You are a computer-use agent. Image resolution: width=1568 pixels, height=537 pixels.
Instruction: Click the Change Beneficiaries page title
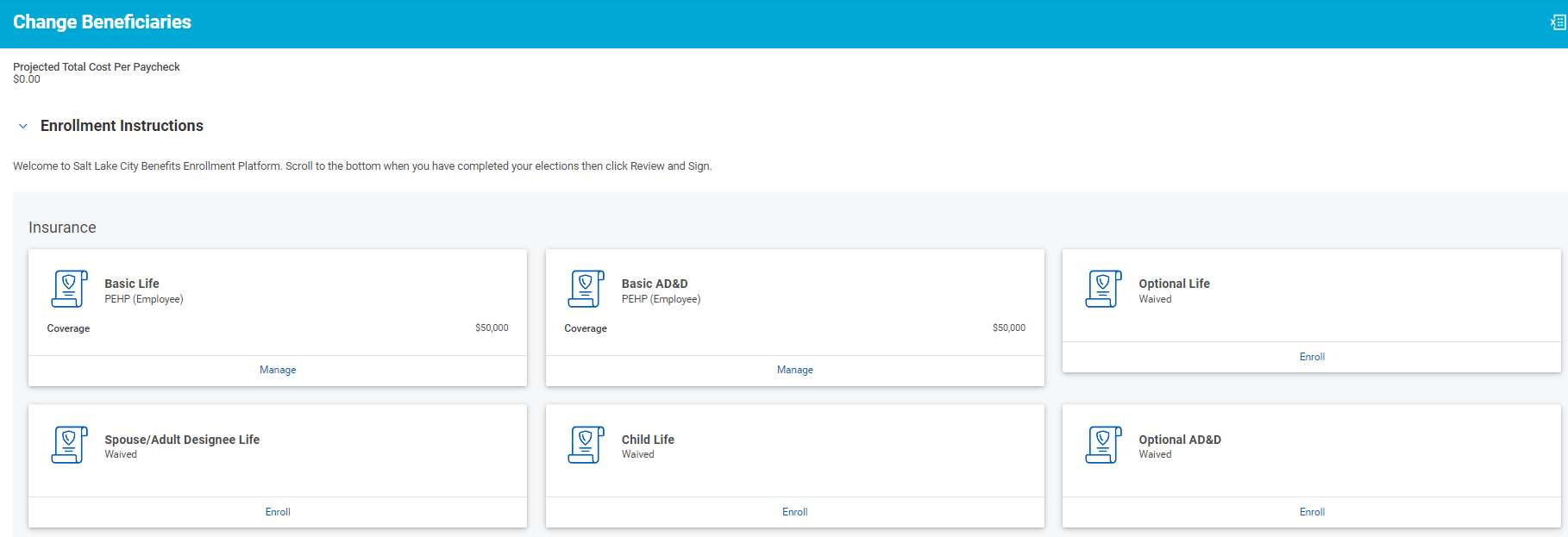coord(102,22)
